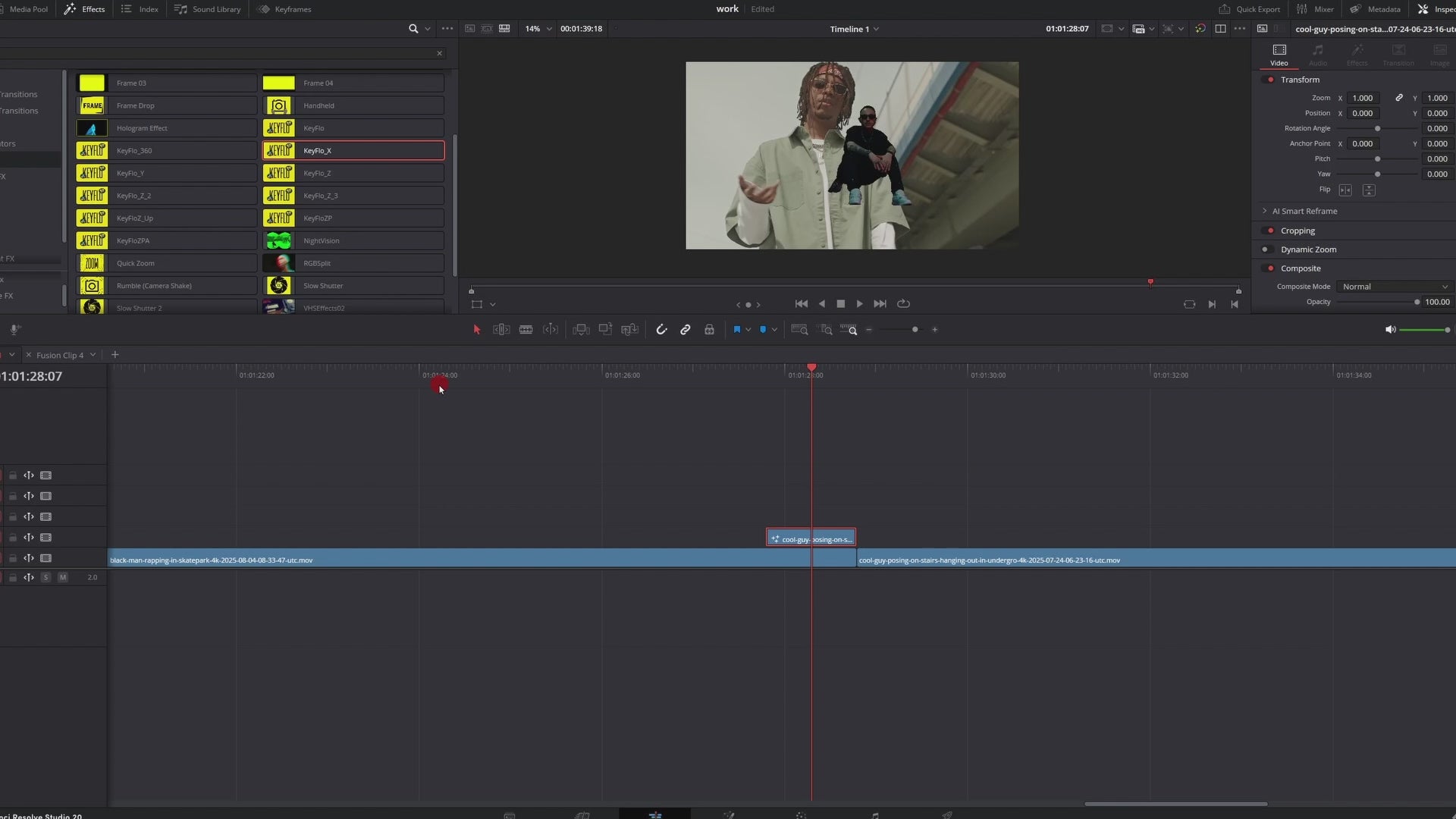Click the flip horizontal icon
The height and width of the screenshot is (819, 1456).
click(x=1345, y=190)
